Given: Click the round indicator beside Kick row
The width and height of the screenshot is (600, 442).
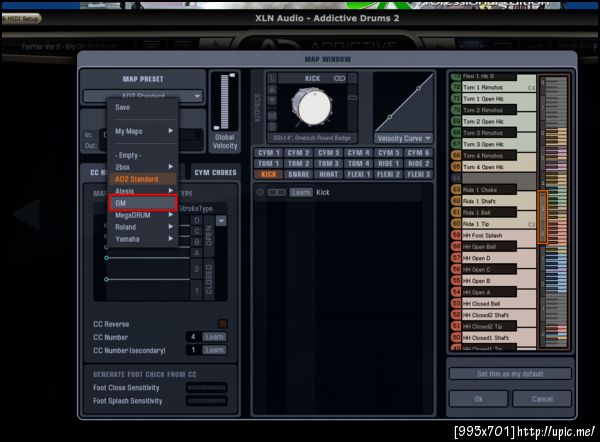Looking at the screenshot, I should pyautogui.click(x=260, y=192).
